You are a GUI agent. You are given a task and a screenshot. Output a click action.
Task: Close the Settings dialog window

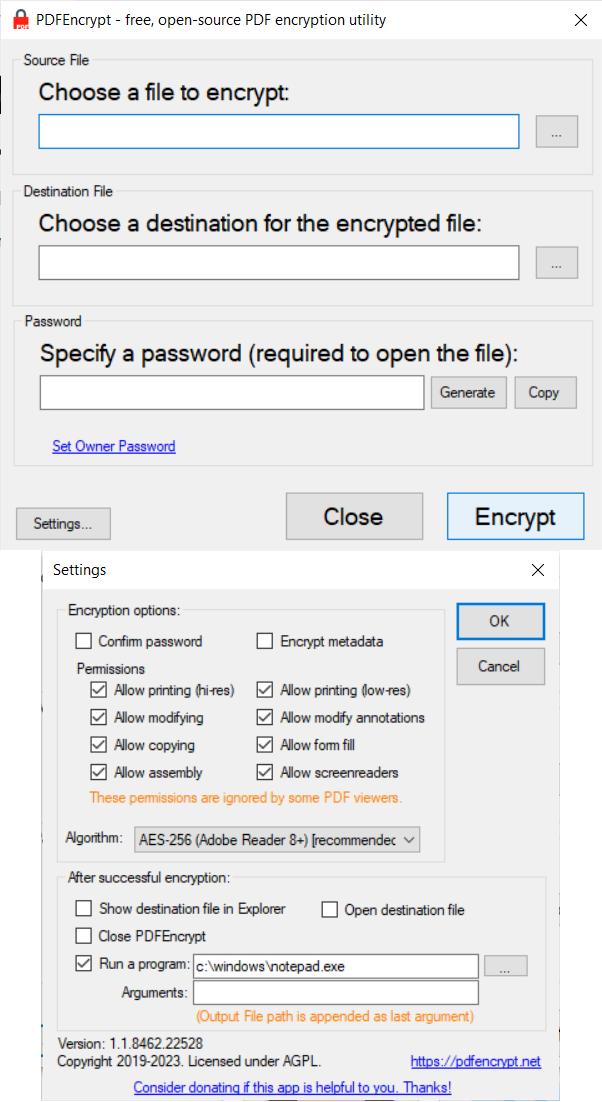(x=538, y=570)
